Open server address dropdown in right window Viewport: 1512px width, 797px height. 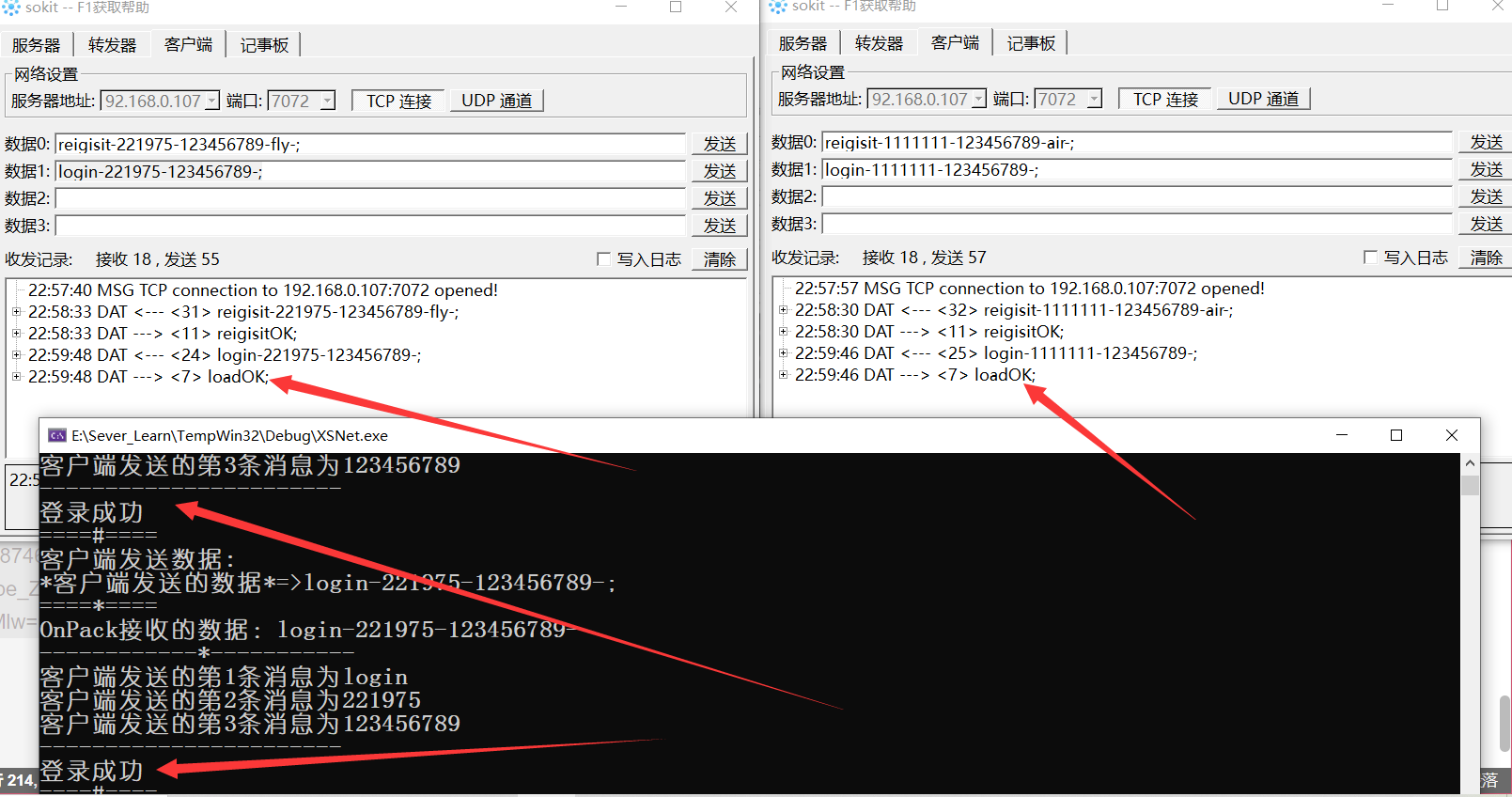[979, 99]
